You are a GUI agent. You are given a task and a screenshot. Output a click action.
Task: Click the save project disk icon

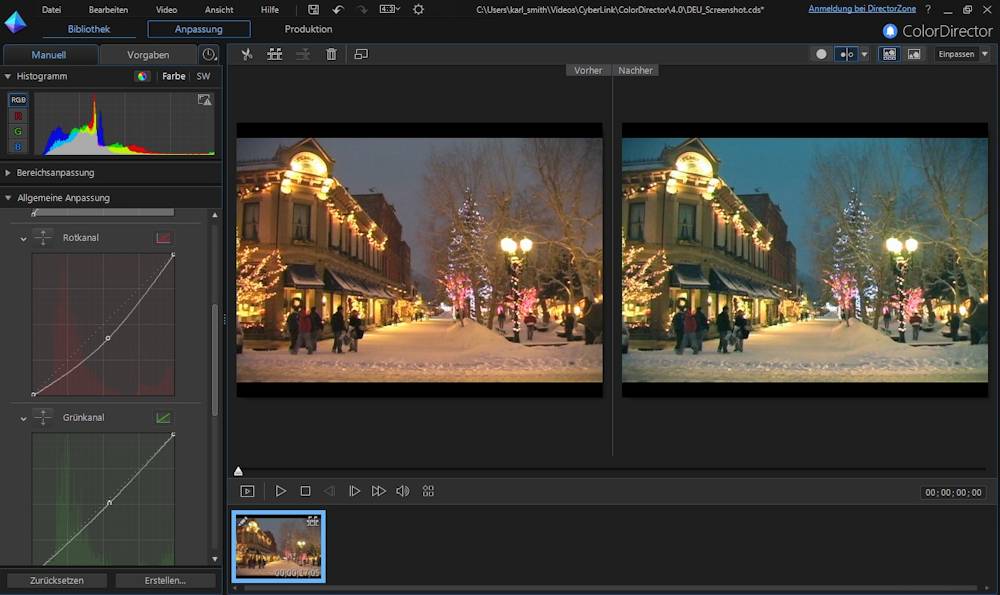pos(313,9)
